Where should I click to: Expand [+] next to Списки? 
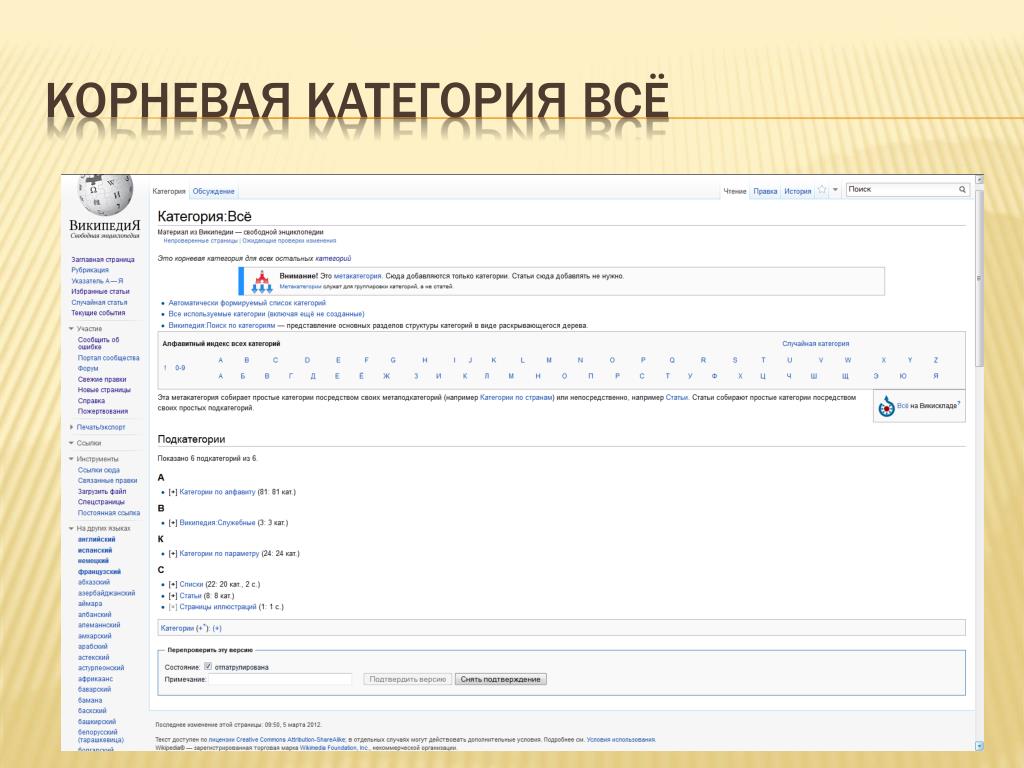click(173, 584)
